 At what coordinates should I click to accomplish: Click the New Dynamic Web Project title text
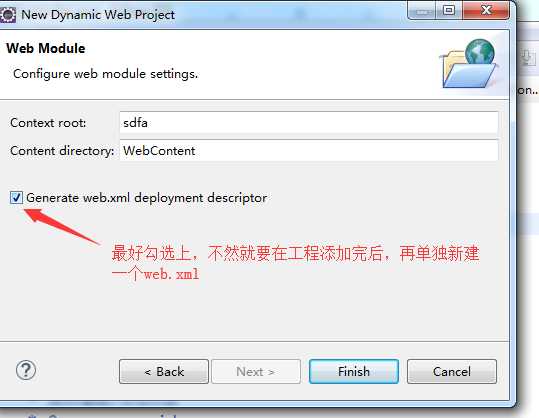(98, 15)
